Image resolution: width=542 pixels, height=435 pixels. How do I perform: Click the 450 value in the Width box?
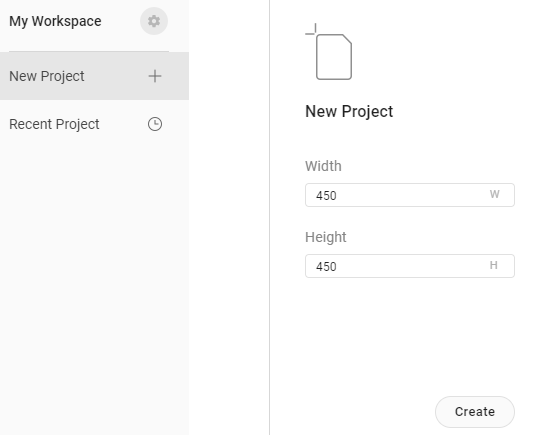(x=326, y=196)
